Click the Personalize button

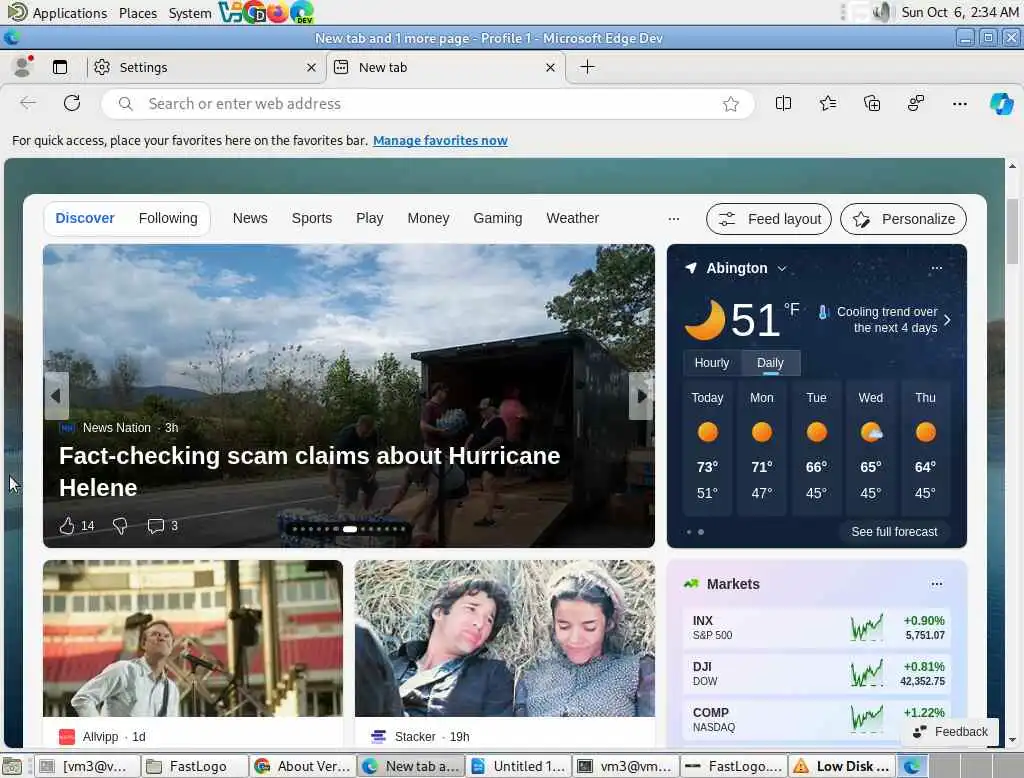pyautogui.click(x=903, y=219)
